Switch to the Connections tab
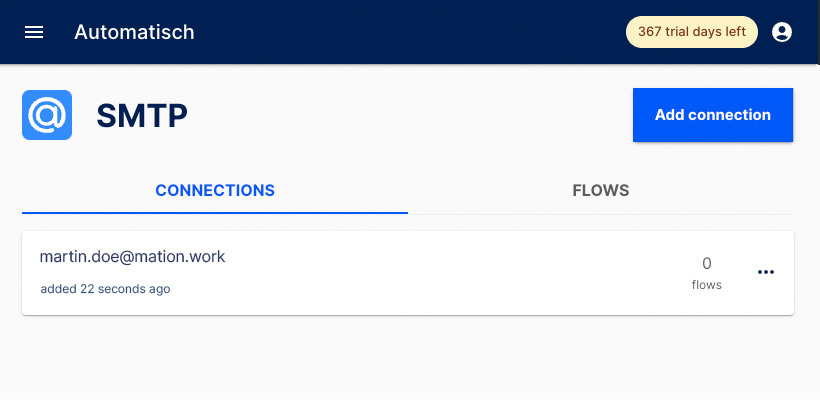Image resolution: width=820 pixels, height=400 pixels. 215,190
